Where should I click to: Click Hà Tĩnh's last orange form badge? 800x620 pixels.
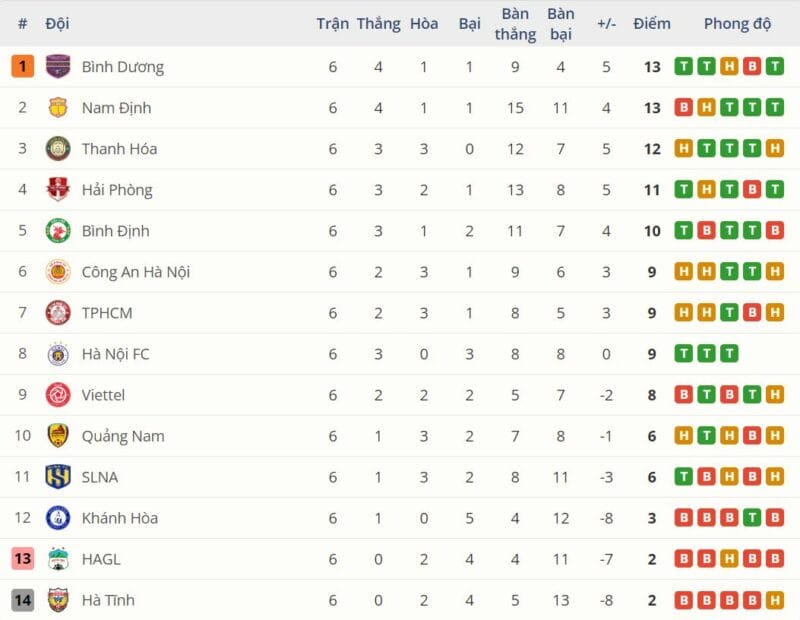(775, 600)
